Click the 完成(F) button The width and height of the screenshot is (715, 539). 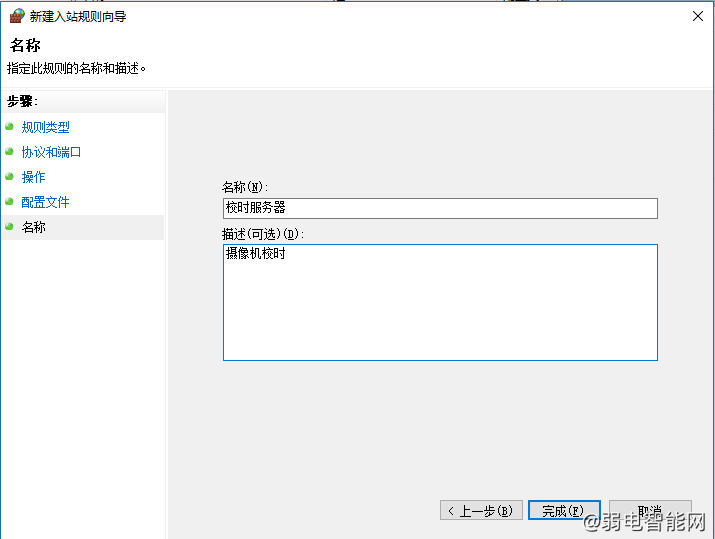(x=564, y=510)
